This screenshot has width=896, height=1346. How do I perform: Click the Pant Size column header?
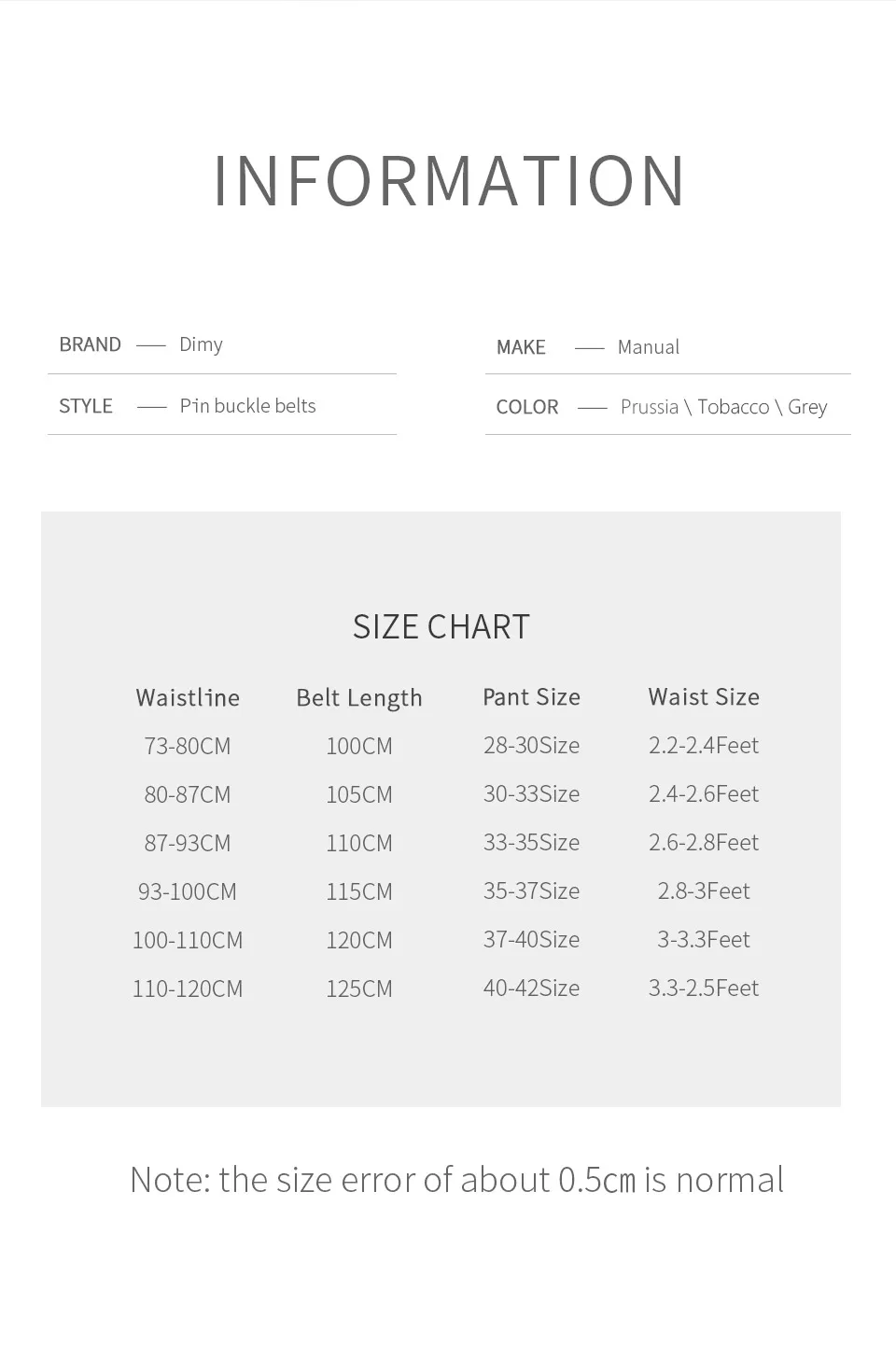pyautogui.click(x=531, y=697)
